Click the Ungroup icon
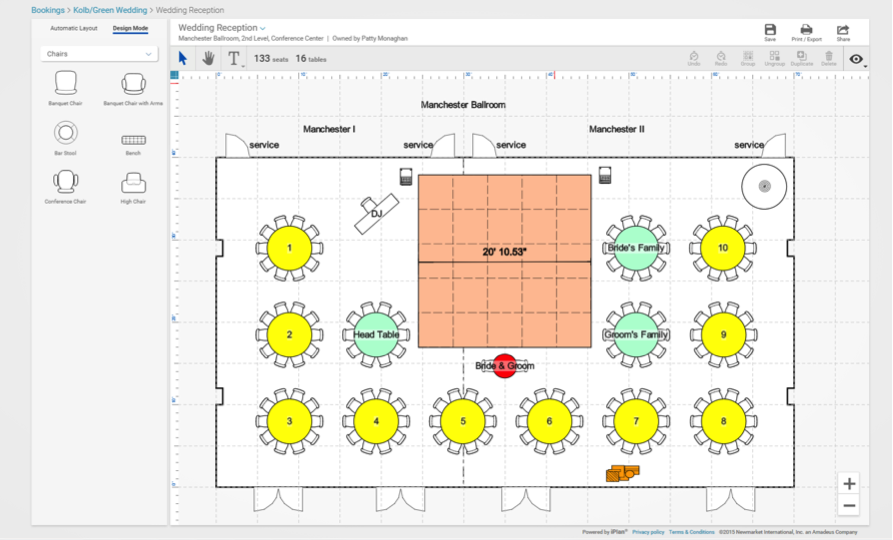The width and height of the screenshot is (893, 540). coord(775,58)
